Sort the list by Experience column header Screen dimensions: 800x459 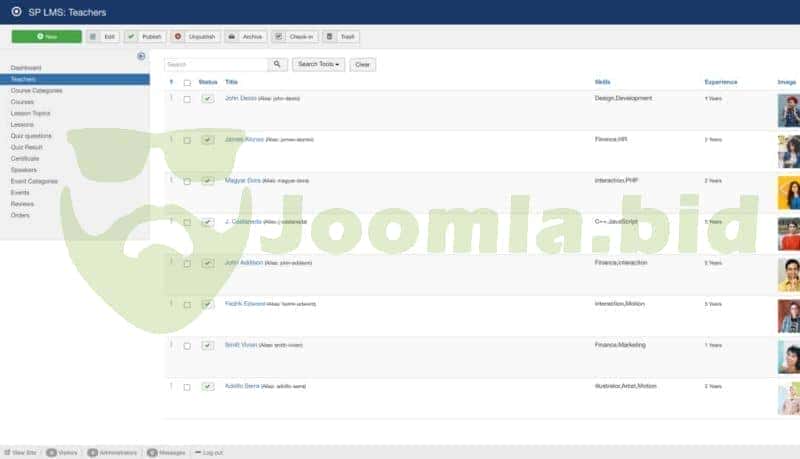[720, 81]
